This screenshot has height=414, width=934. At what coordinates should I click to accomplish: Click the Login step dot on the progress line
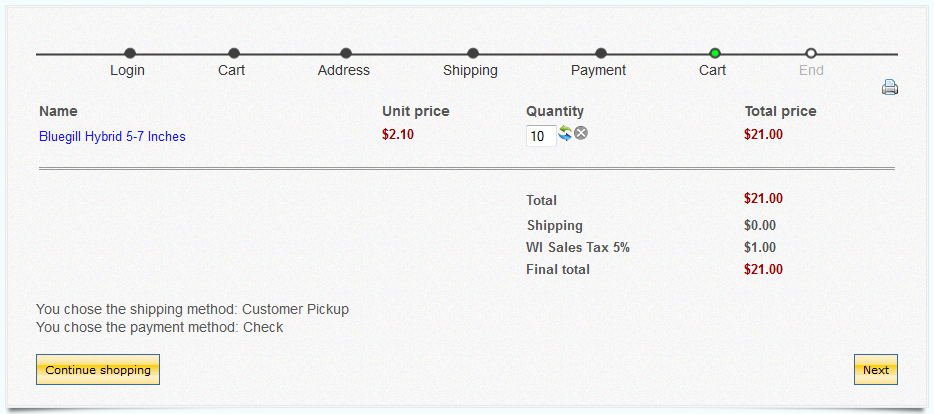point(130,54)
